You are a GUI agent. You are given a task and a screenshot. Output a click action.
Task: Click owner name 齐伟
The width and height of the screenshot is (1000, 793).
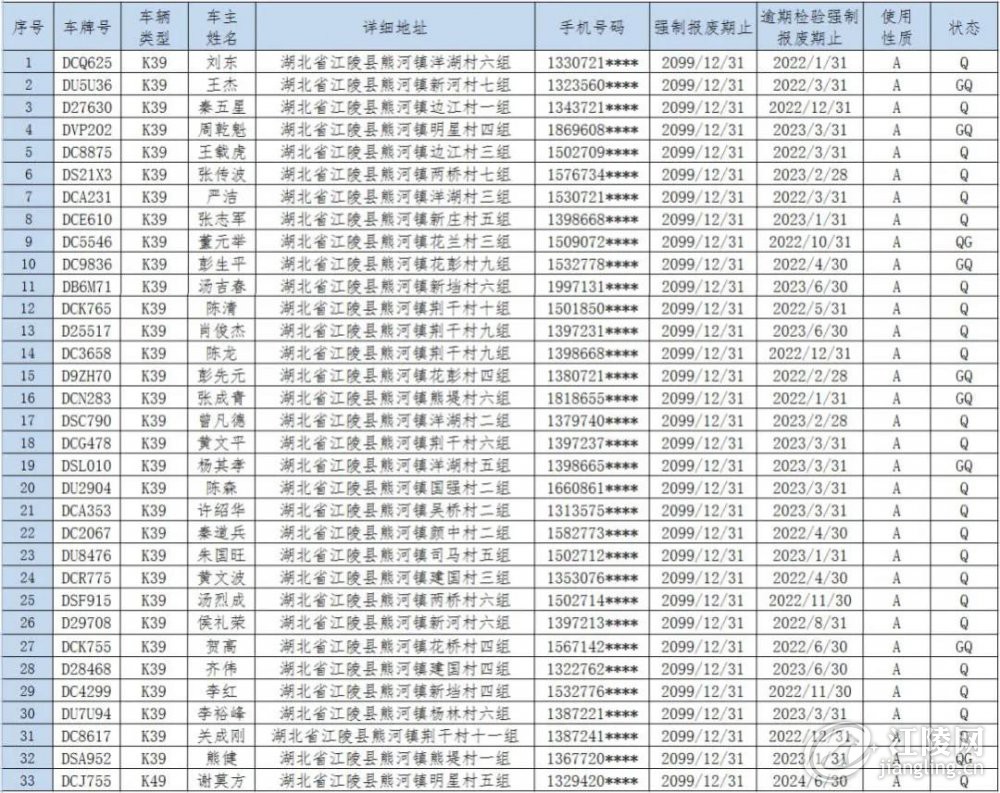point(222,669)
